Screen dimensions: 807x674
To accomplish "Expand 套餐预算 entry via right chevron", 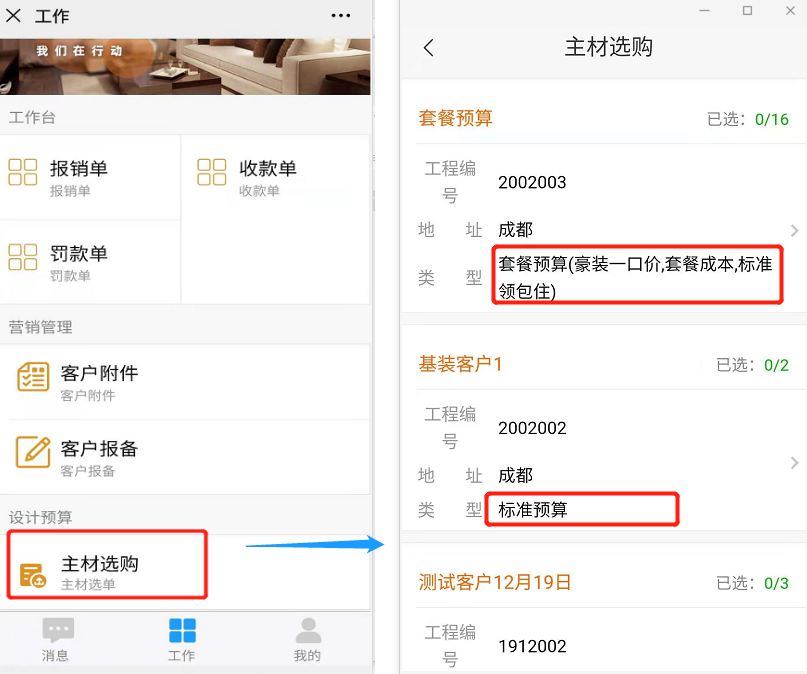I will (x=794, y=231).
